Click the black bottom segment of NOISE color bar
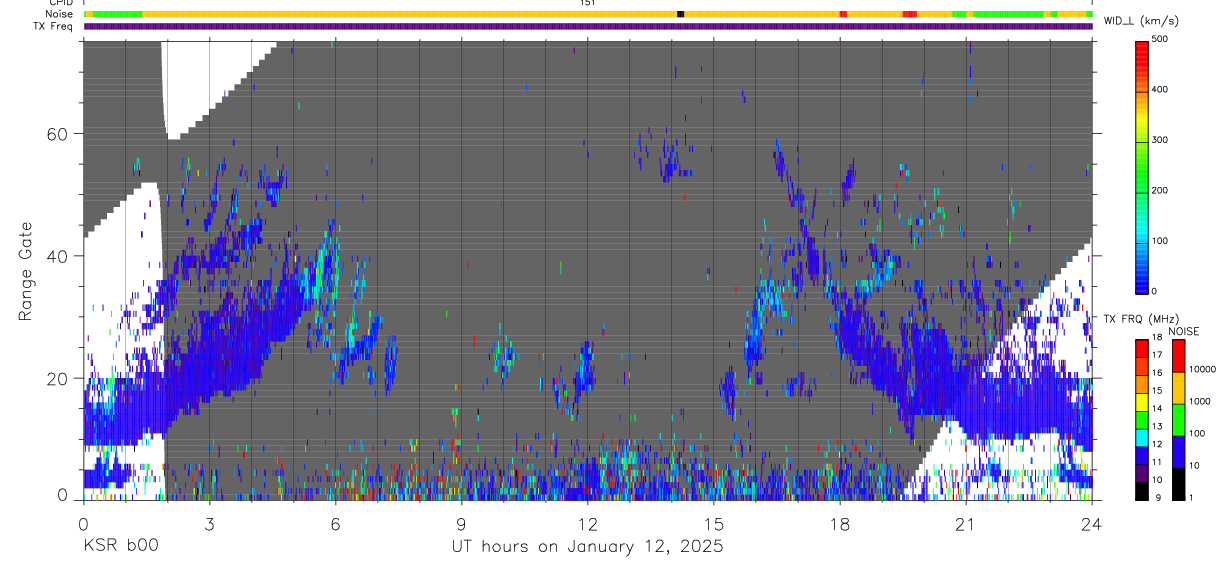Screen dimensions: 1228x567 click(x=1178, y=485)
